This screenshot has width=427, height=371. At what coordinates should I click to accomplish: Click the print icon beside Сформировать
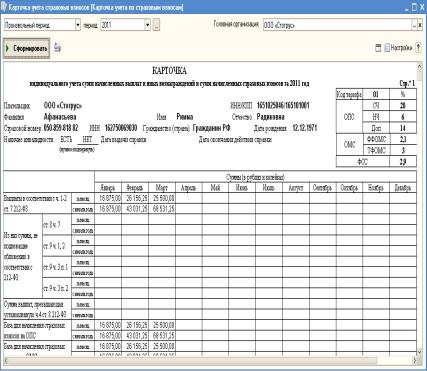coord(57,48)
